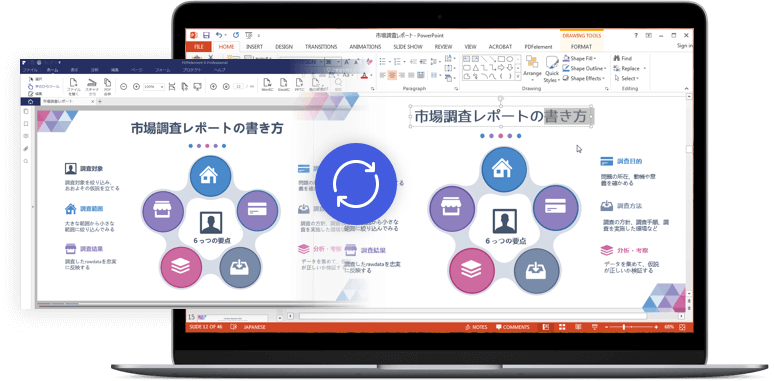Click the Save icon in PowerPoint quick access

point(206,36)
